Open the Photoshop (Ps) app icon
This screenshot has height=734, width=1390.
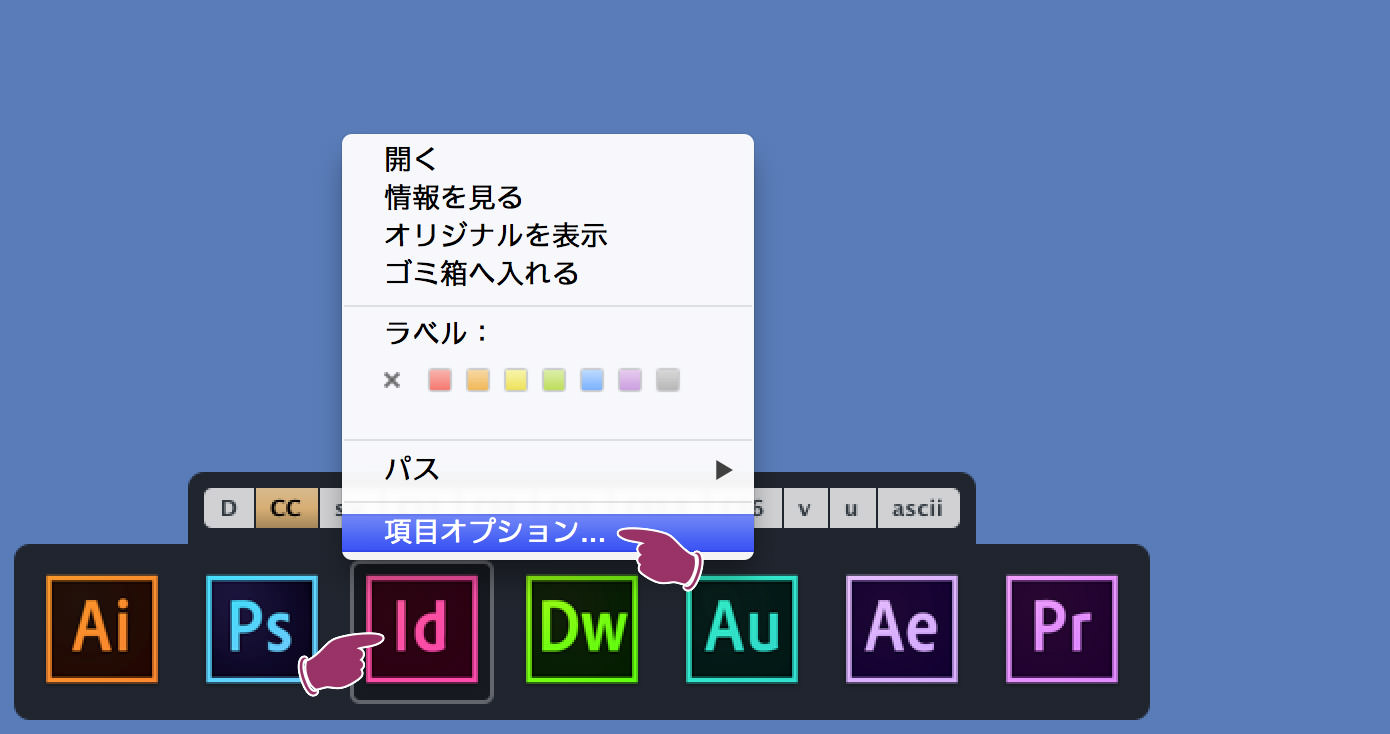(262, 629)
